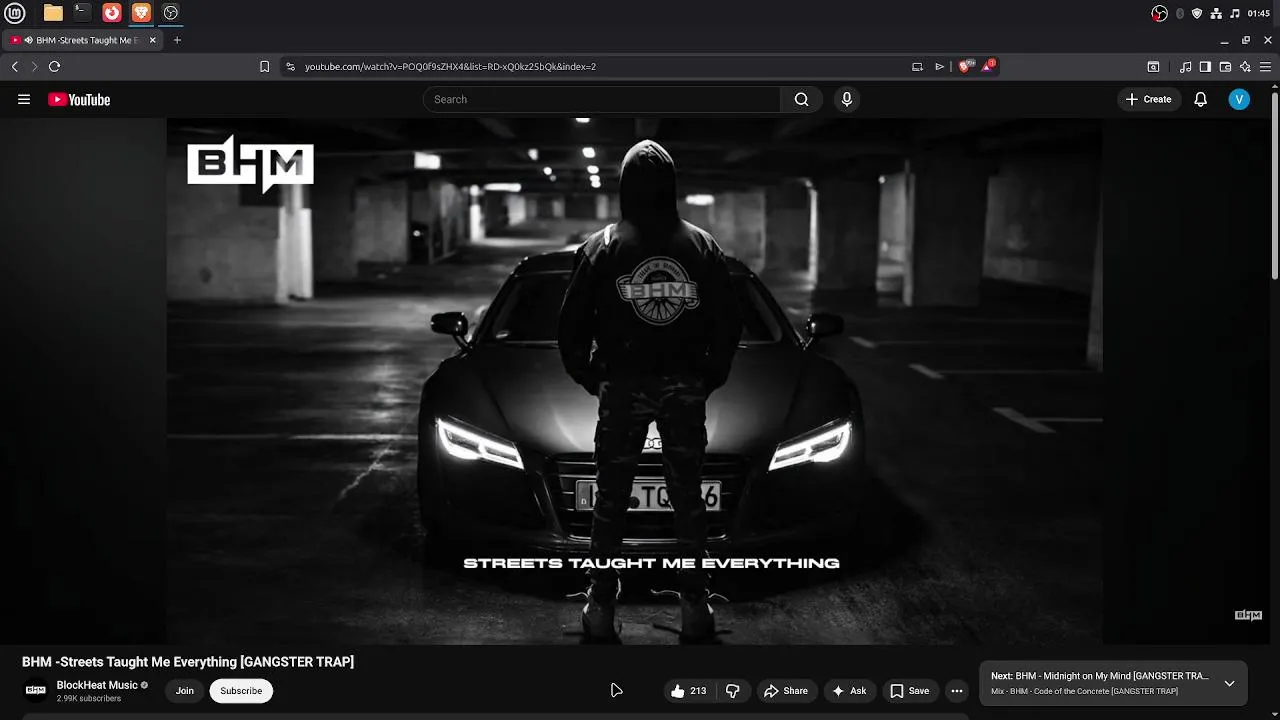Screen dimensions: 1280x720
Task: Go forward in browser history
Action: (x=34, y=66)
